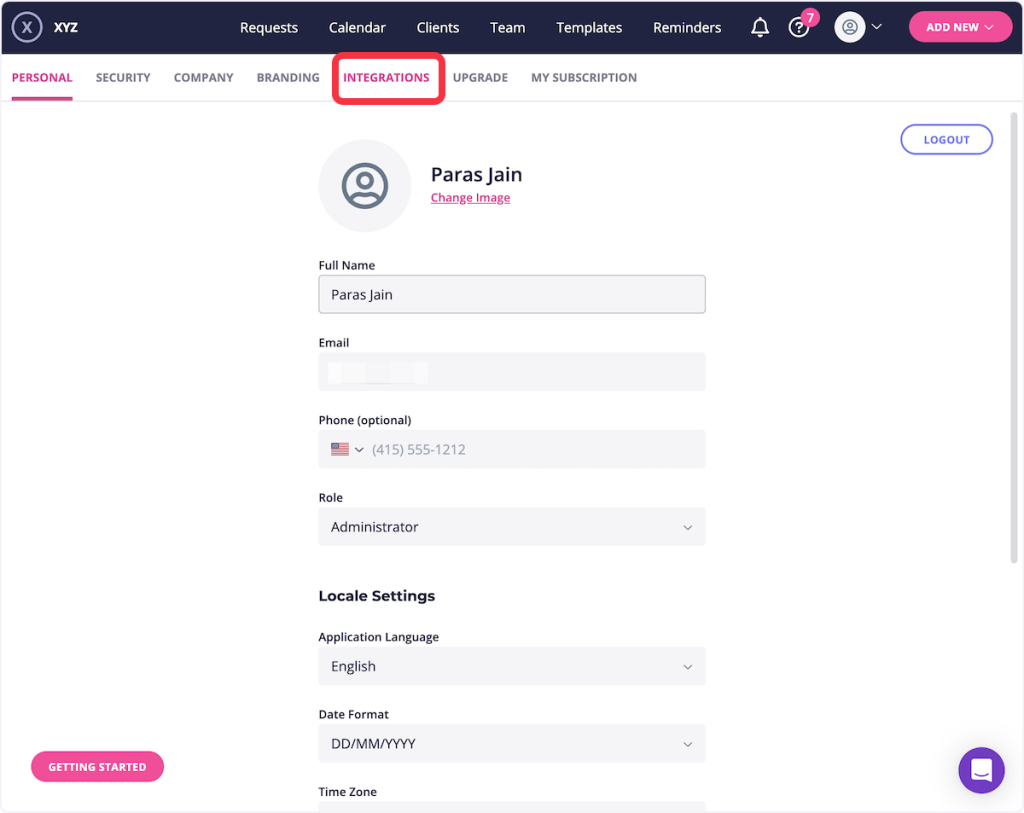Click the Getting Started button
This screenshot has width=1024, height=813.
[x=97, y=767]
